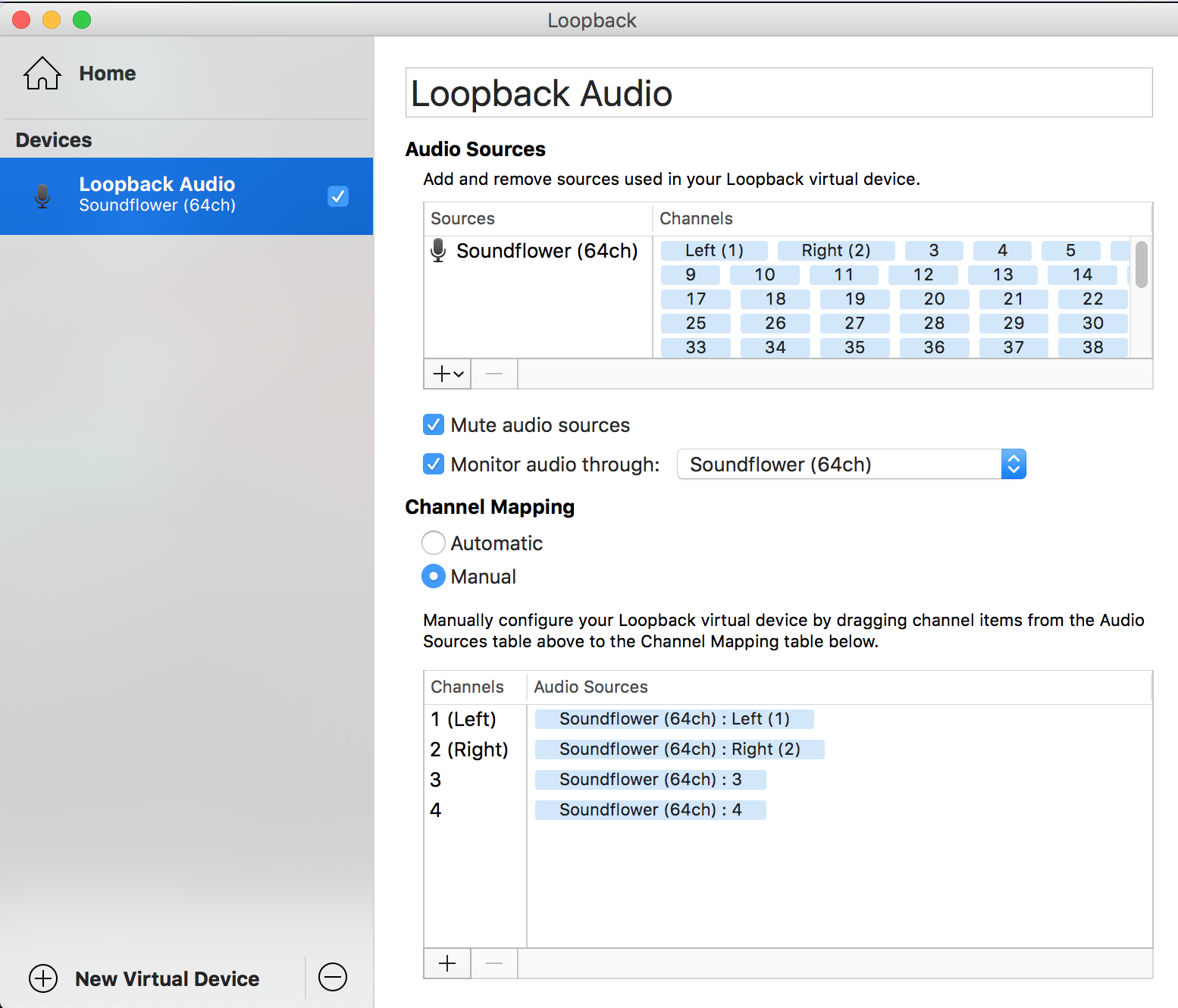
Task: Click the Audio Sources channels scrollbar
Action: pyautogui.click(x=1141, y=265)
